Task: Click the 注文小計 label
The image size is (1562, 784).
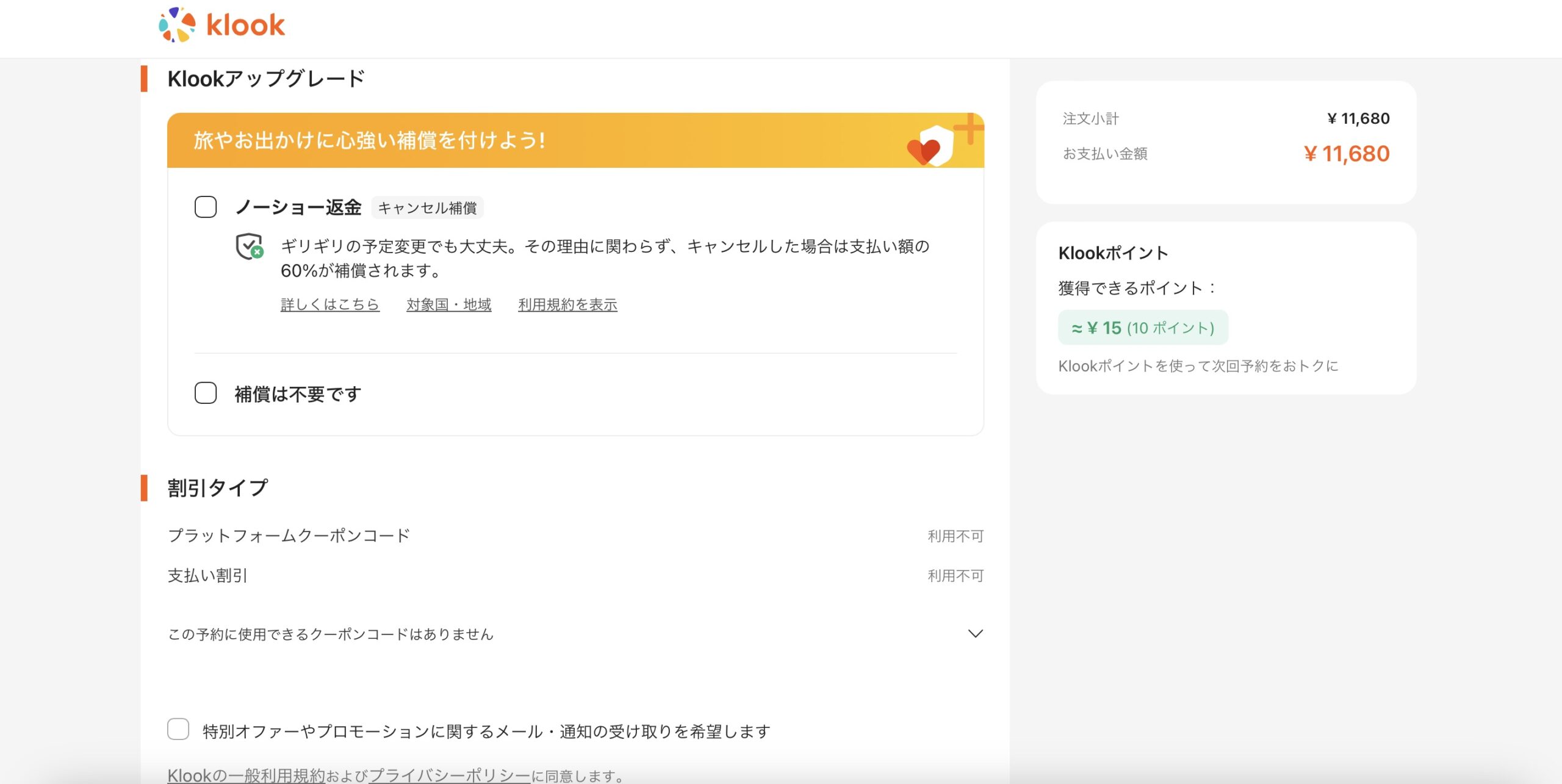Action: click(1091, 118)
